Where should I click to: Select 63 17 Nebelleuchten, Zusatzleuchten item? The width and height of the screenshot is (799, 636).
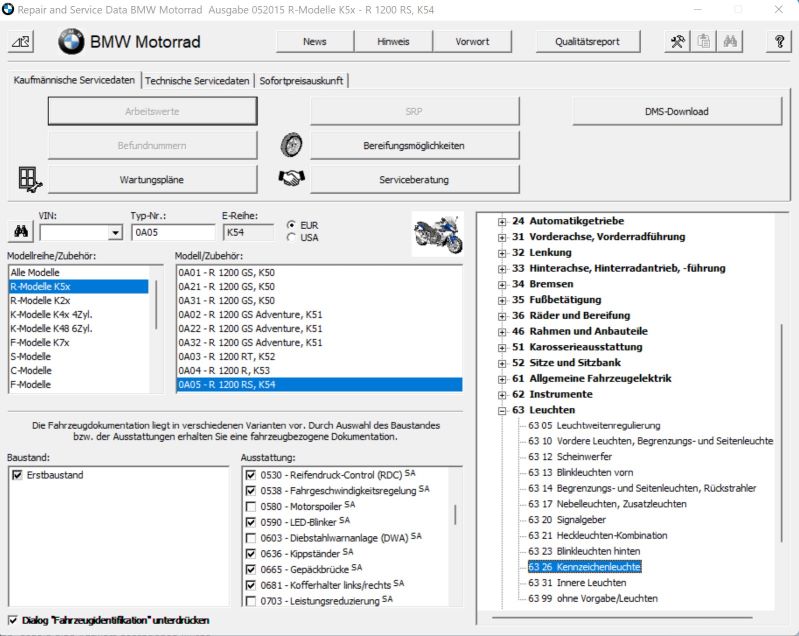point(607,504)
